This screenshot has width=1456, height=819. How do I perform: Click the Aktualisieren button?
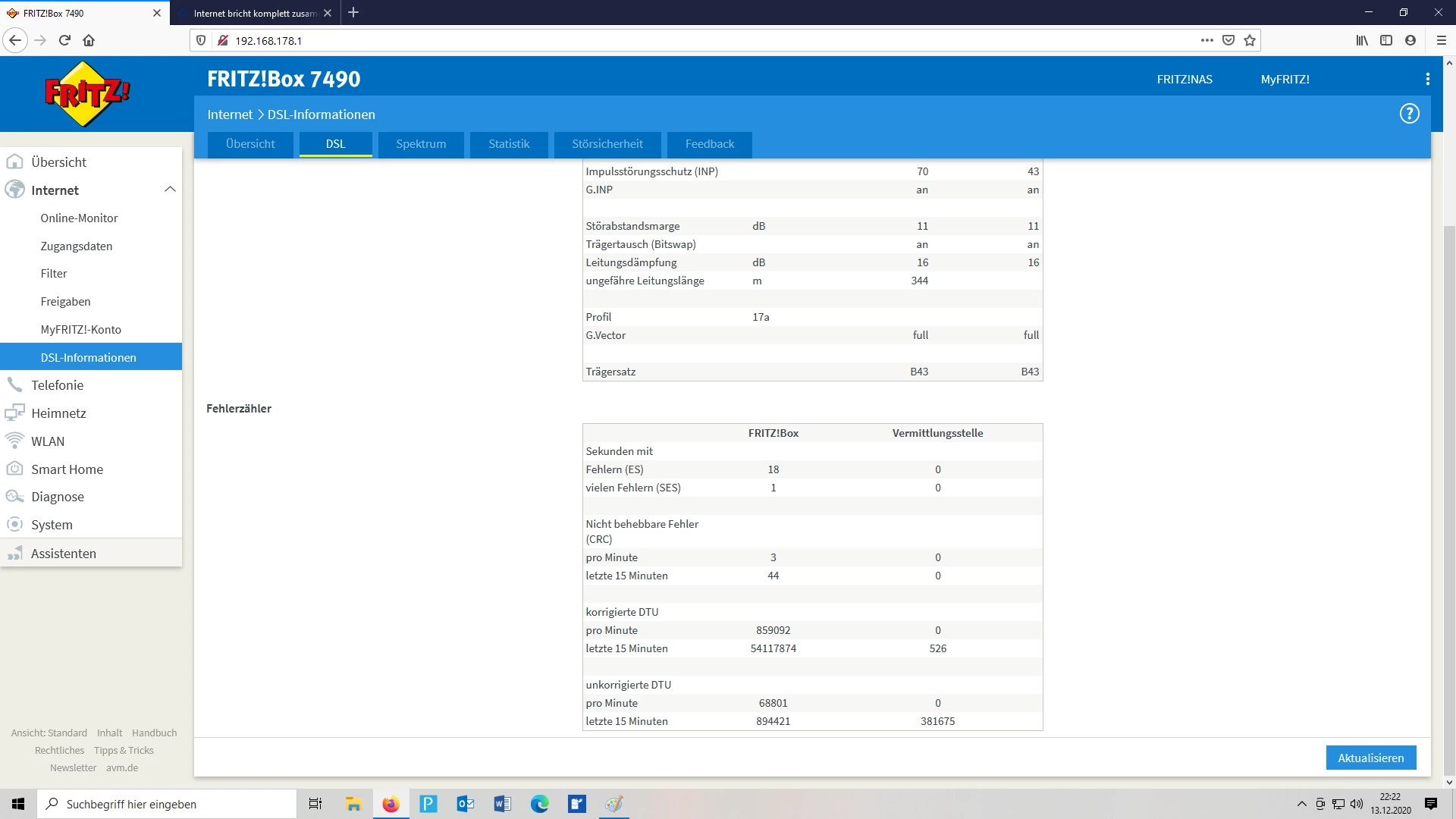[x=1370, y=758]
